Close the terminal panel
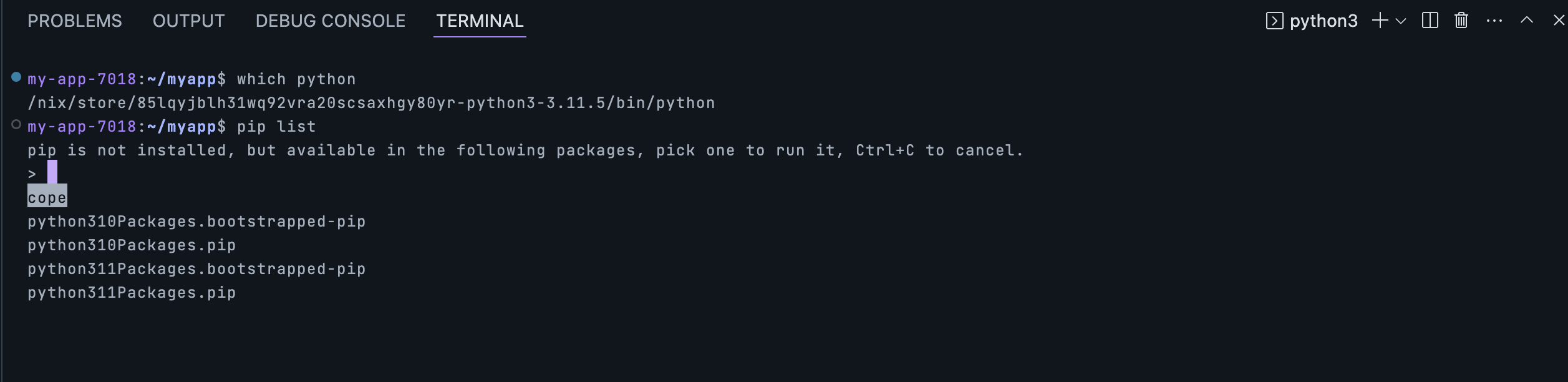 [1559, 20]
